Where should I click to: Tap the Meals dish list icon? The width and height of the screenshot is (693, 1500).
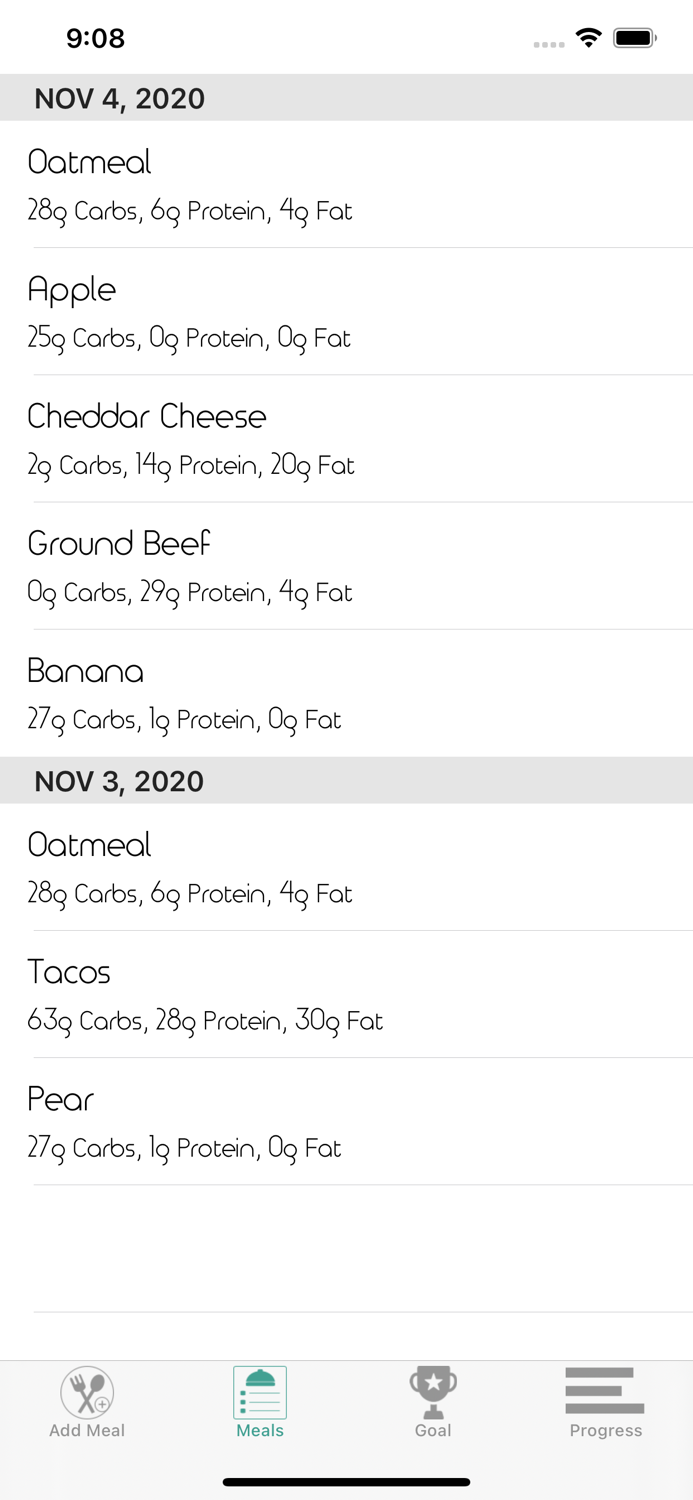[260, 1392]
